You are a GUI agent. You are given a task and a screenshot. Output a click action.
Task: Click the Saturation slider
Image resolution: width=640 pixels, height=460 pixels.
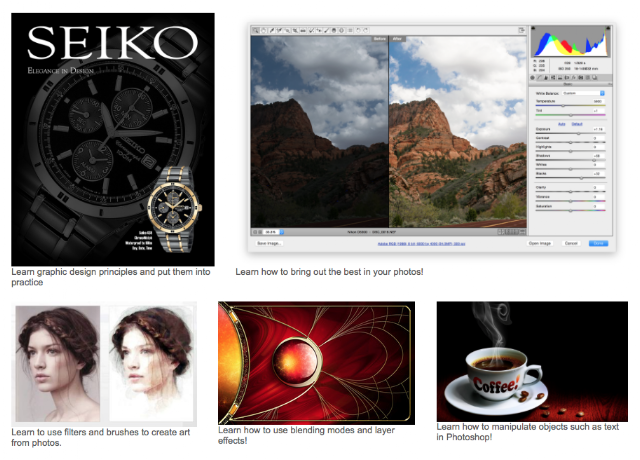(x=570, y=211)
